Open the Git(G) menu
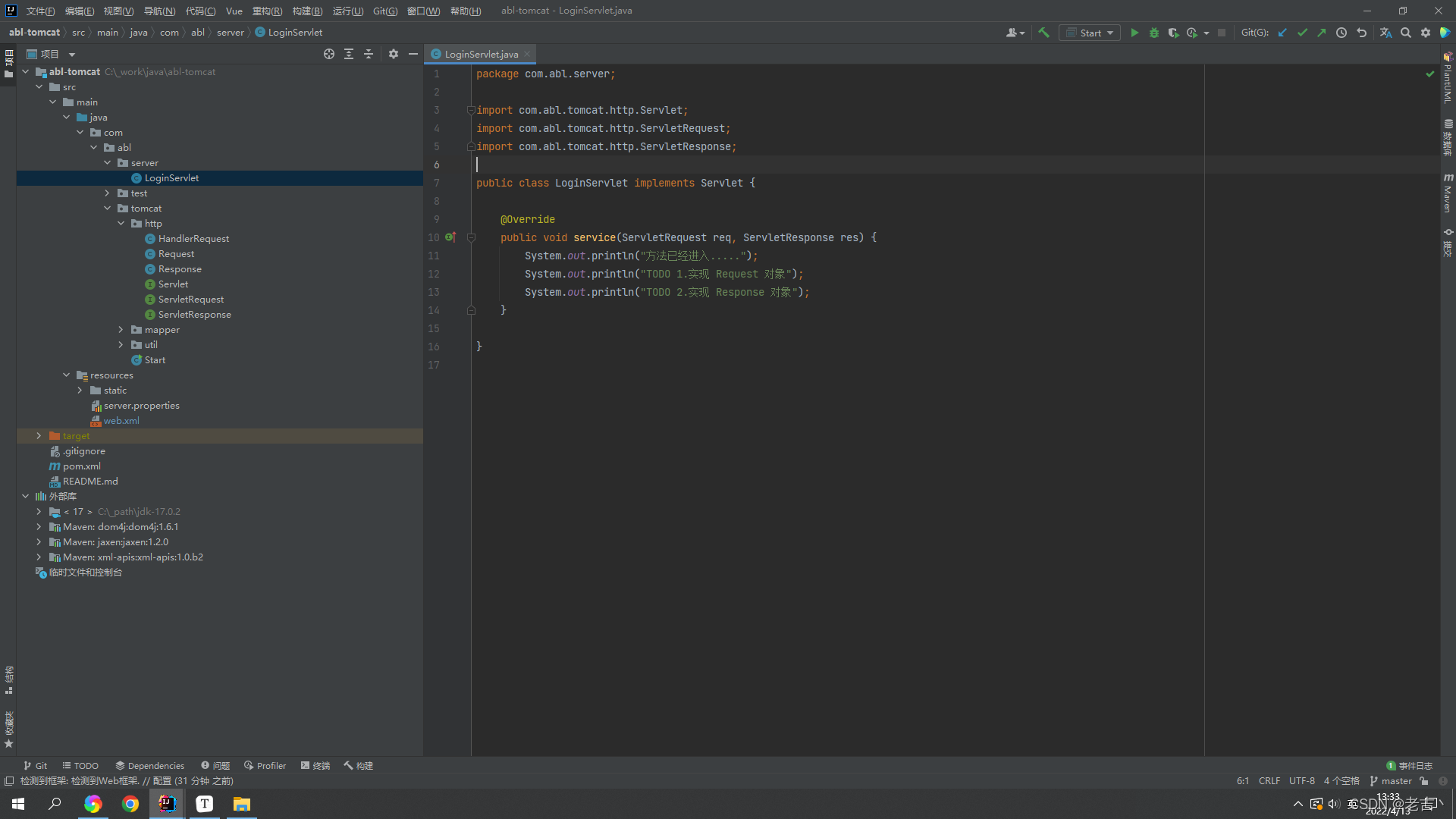Screen dimensions: 1456x819 [x=384, y=11]
